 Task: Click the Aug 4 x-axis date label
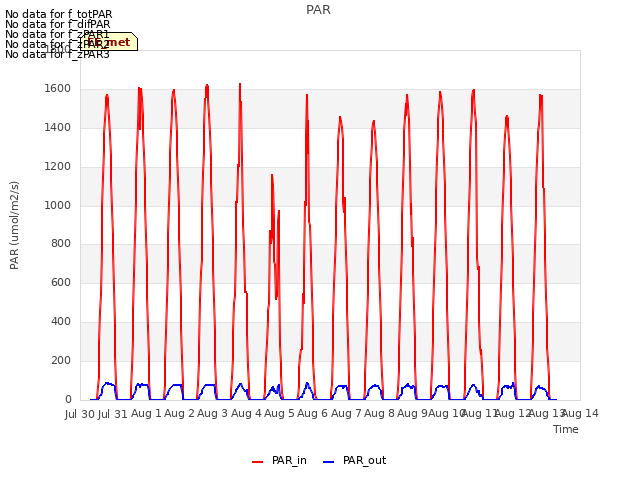tap(246, 413)
